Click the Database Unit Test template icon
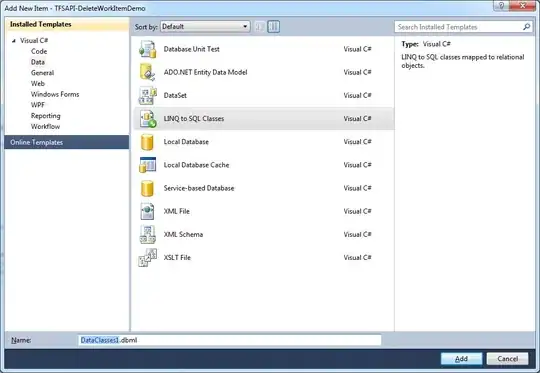This screenshot has width=540, height=373. [148, 49]
